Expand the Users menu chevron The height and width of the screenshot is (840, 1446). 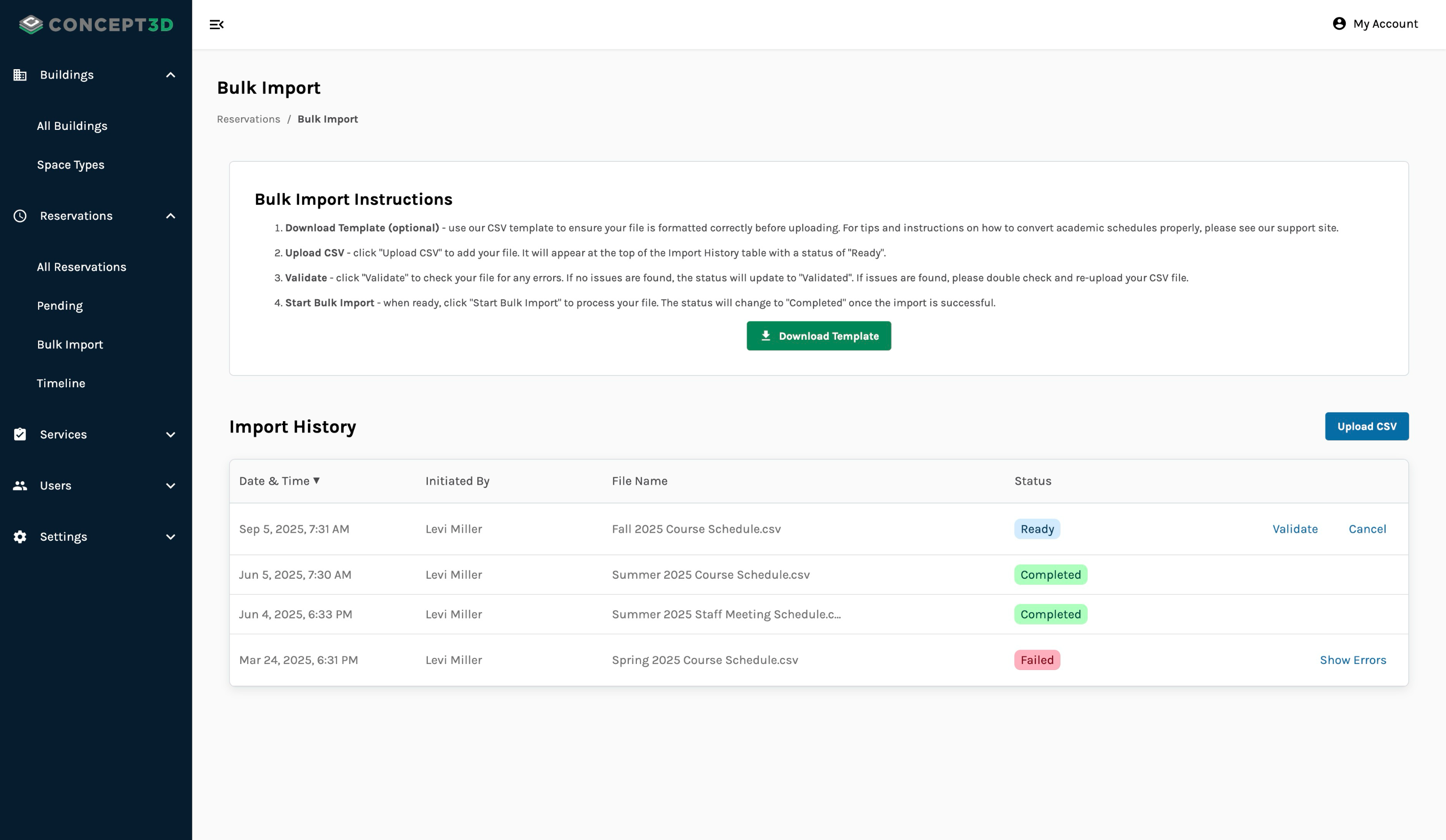pos(170,485)
